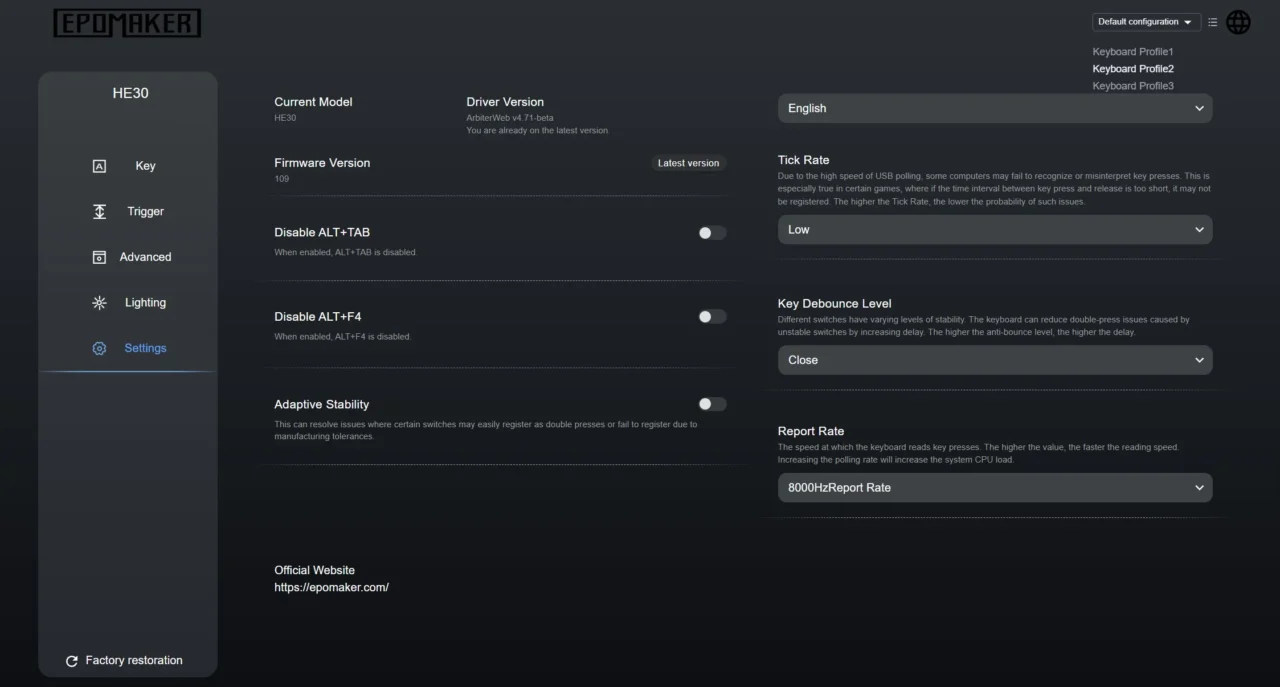
Task: Click the Factory restoration refresh icon
Action: point(72,661)
